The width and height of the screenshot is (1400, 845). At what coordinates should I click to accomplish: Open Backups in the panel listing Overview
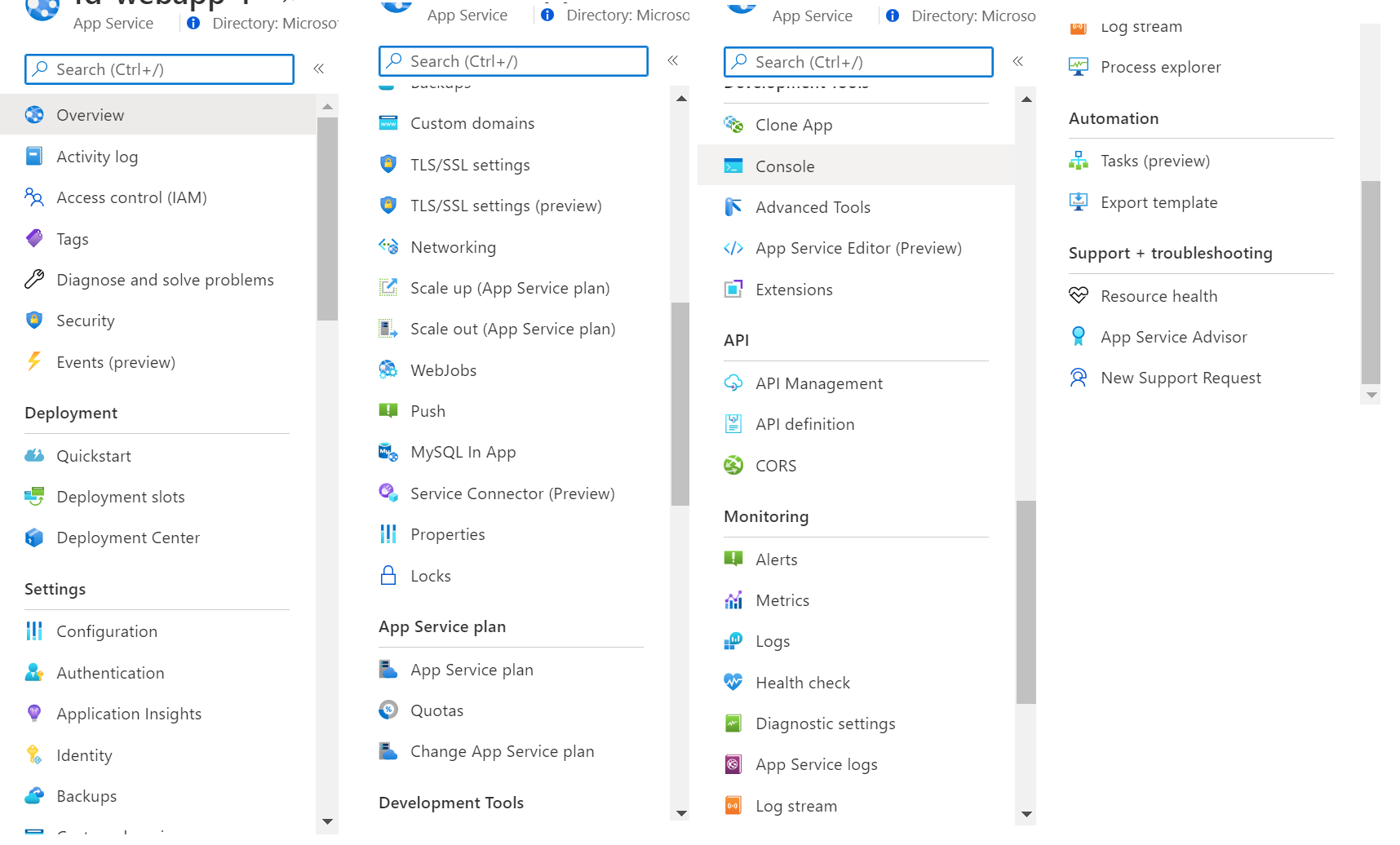tap(86, 796)
